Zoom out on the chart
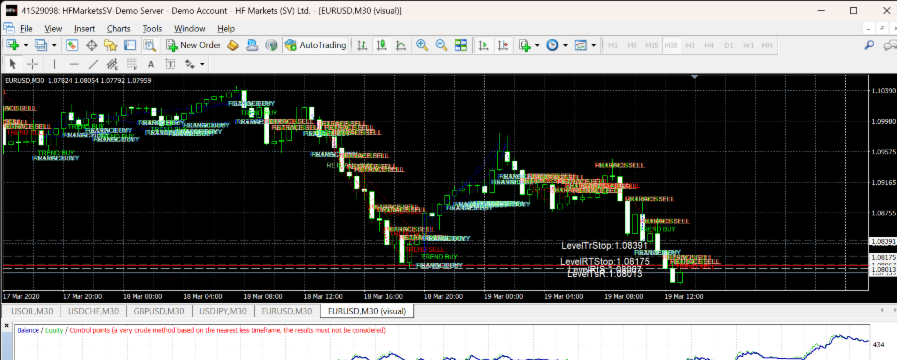 (441, 45)
